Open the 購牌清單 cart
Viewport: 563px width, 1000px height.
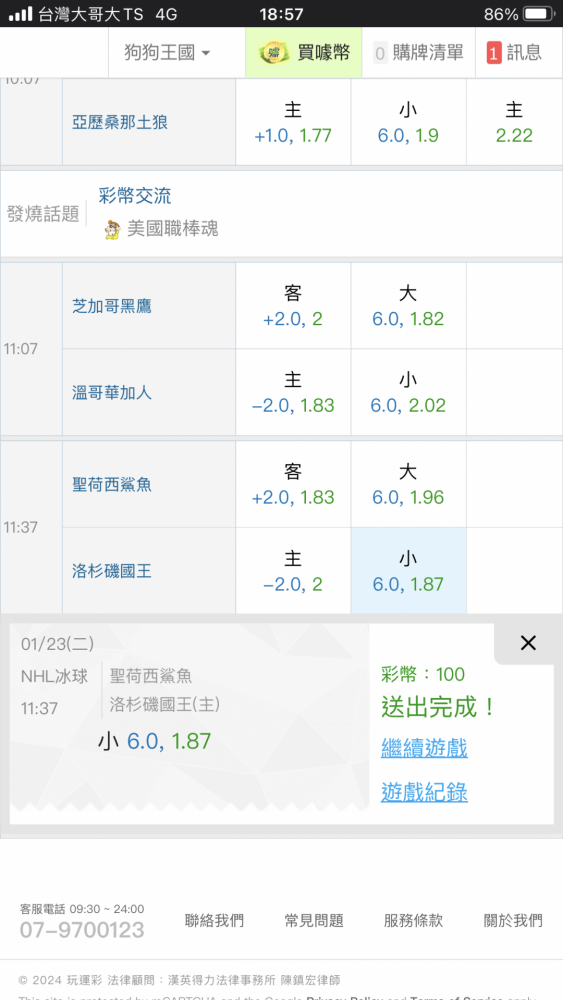tap(418, 52)
